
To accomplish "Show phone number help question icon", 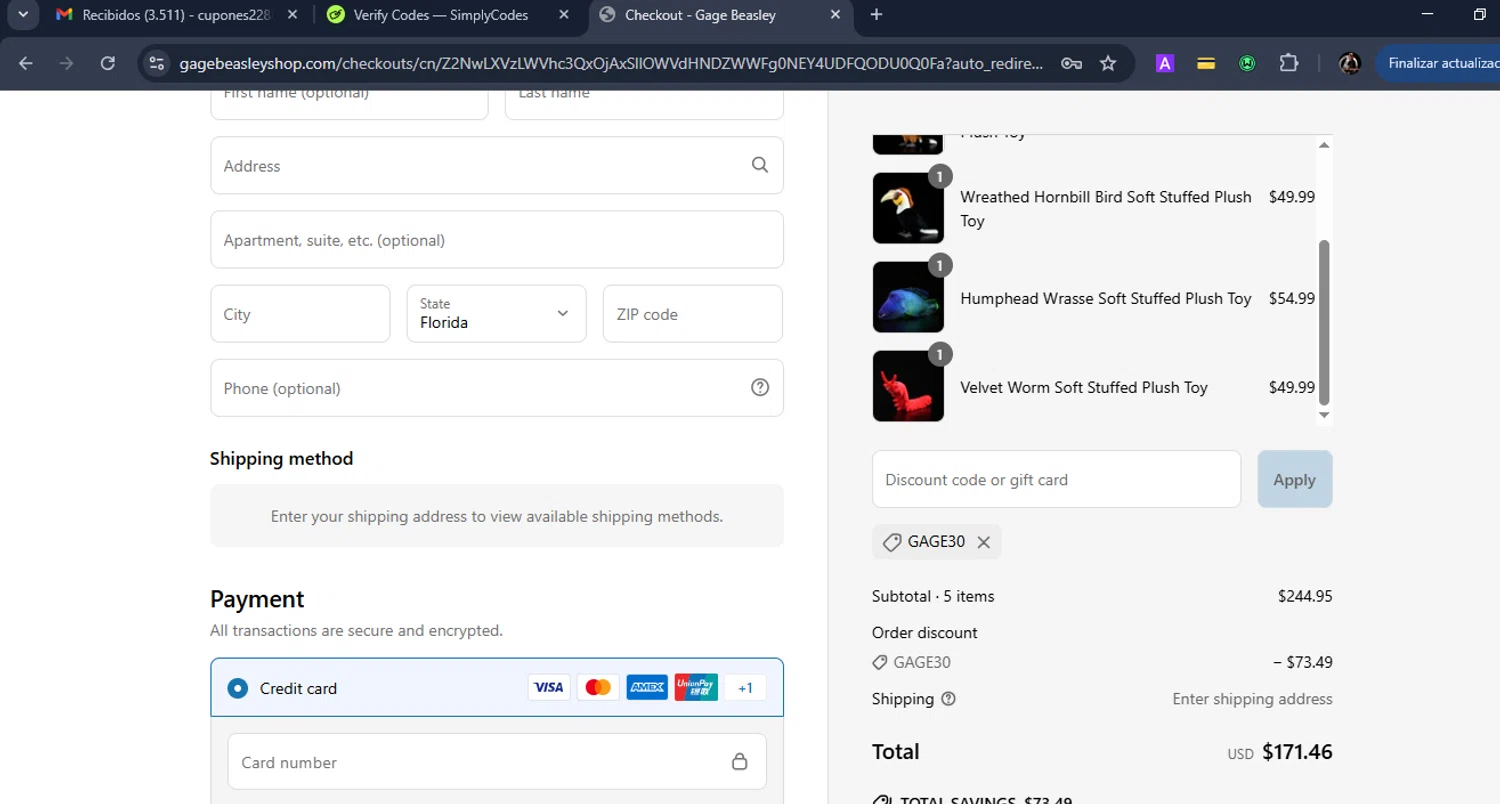I will click(760, 387).
